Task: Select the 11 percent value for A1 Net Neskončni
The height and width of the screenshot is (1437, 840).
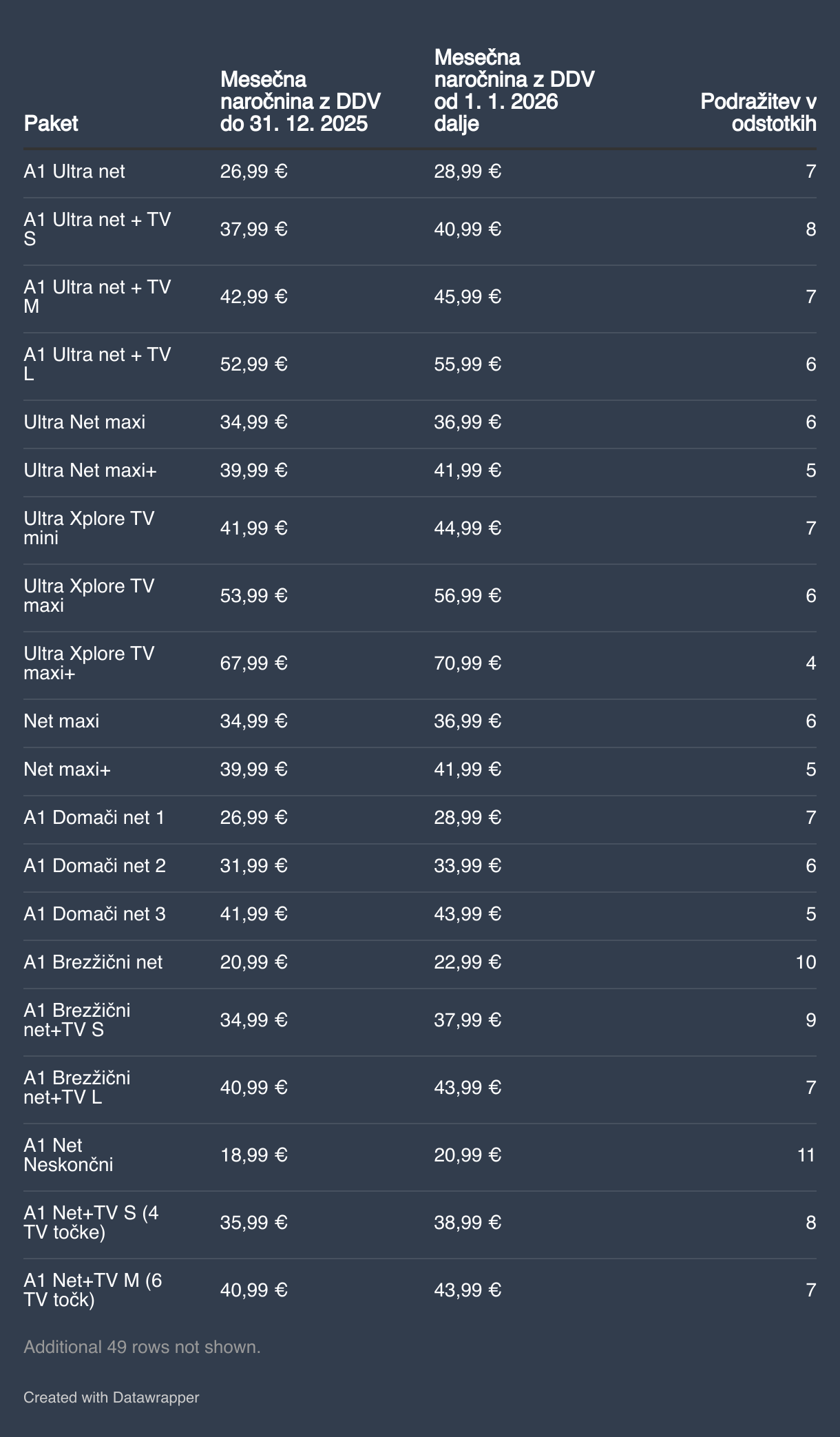Action: coord(806,1155)
